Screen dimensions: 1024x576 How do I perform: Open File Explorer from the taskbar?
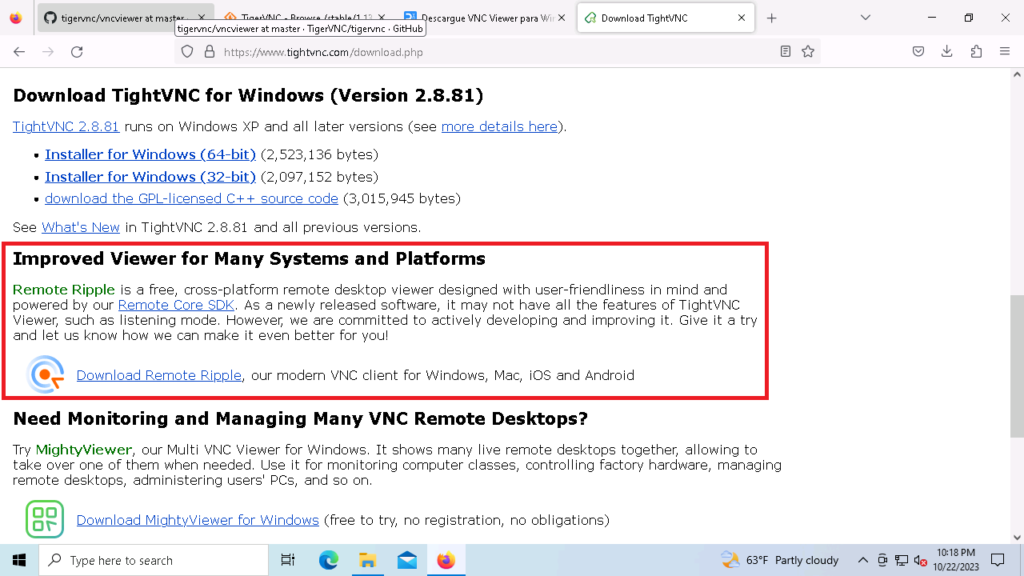click(x=368, y=560)
